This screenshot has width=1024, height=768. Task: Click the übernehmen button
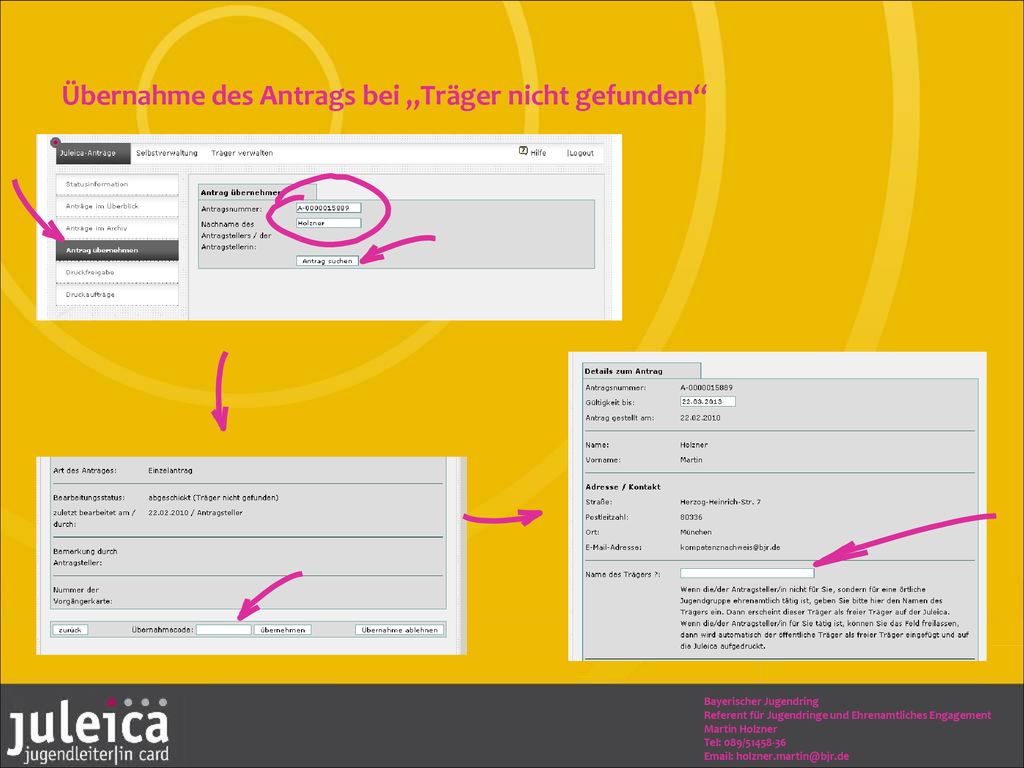(283, 630)
